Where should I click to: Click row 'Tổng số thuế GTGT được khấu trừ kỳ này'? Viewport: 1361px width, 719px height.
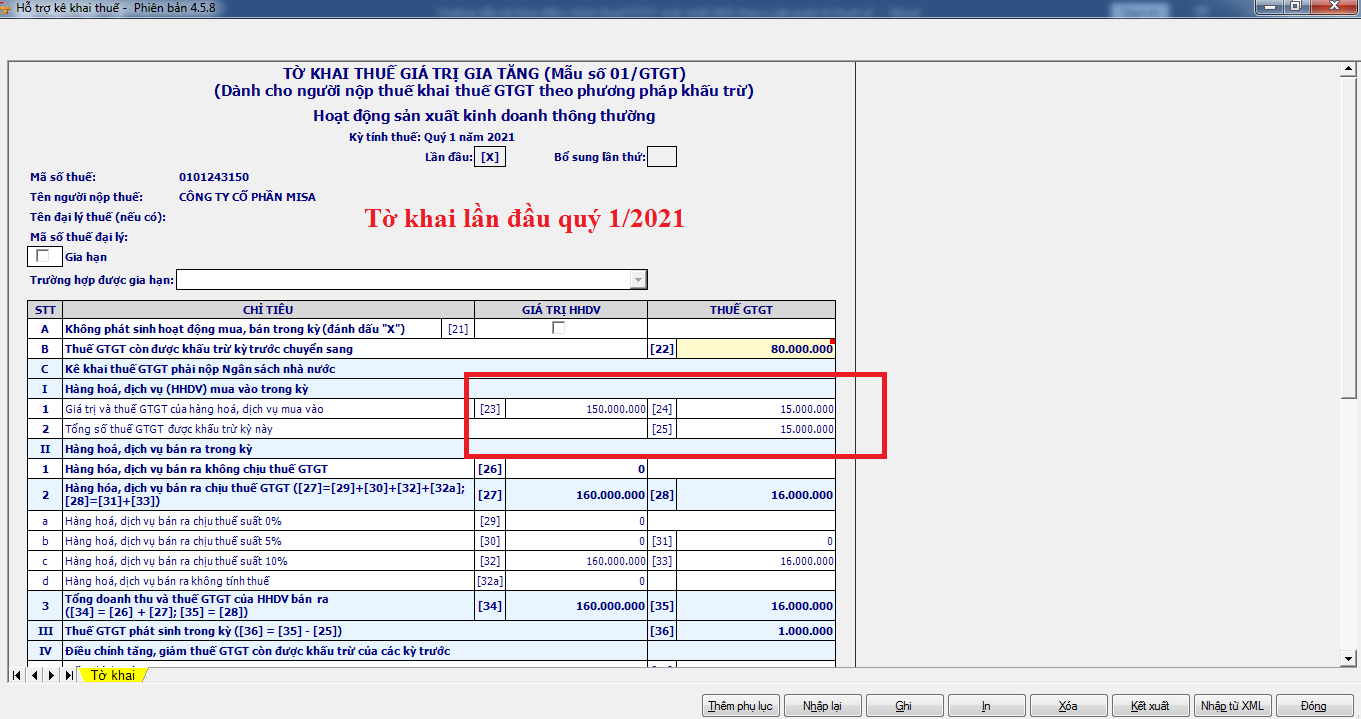click(432, 429)
